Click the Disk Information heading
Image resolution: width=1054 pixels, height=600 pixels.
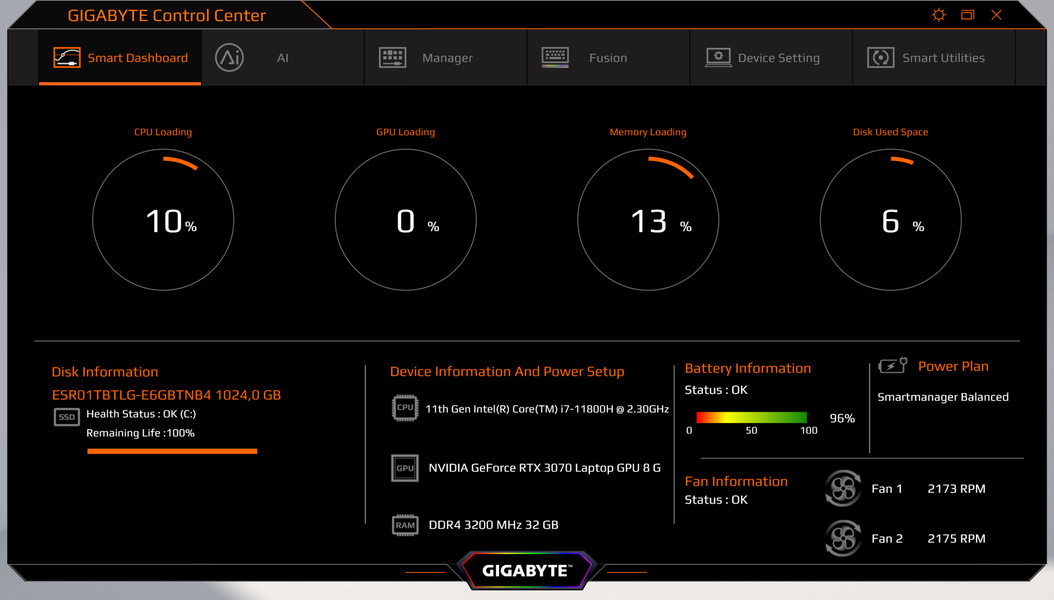click(105, 372)
